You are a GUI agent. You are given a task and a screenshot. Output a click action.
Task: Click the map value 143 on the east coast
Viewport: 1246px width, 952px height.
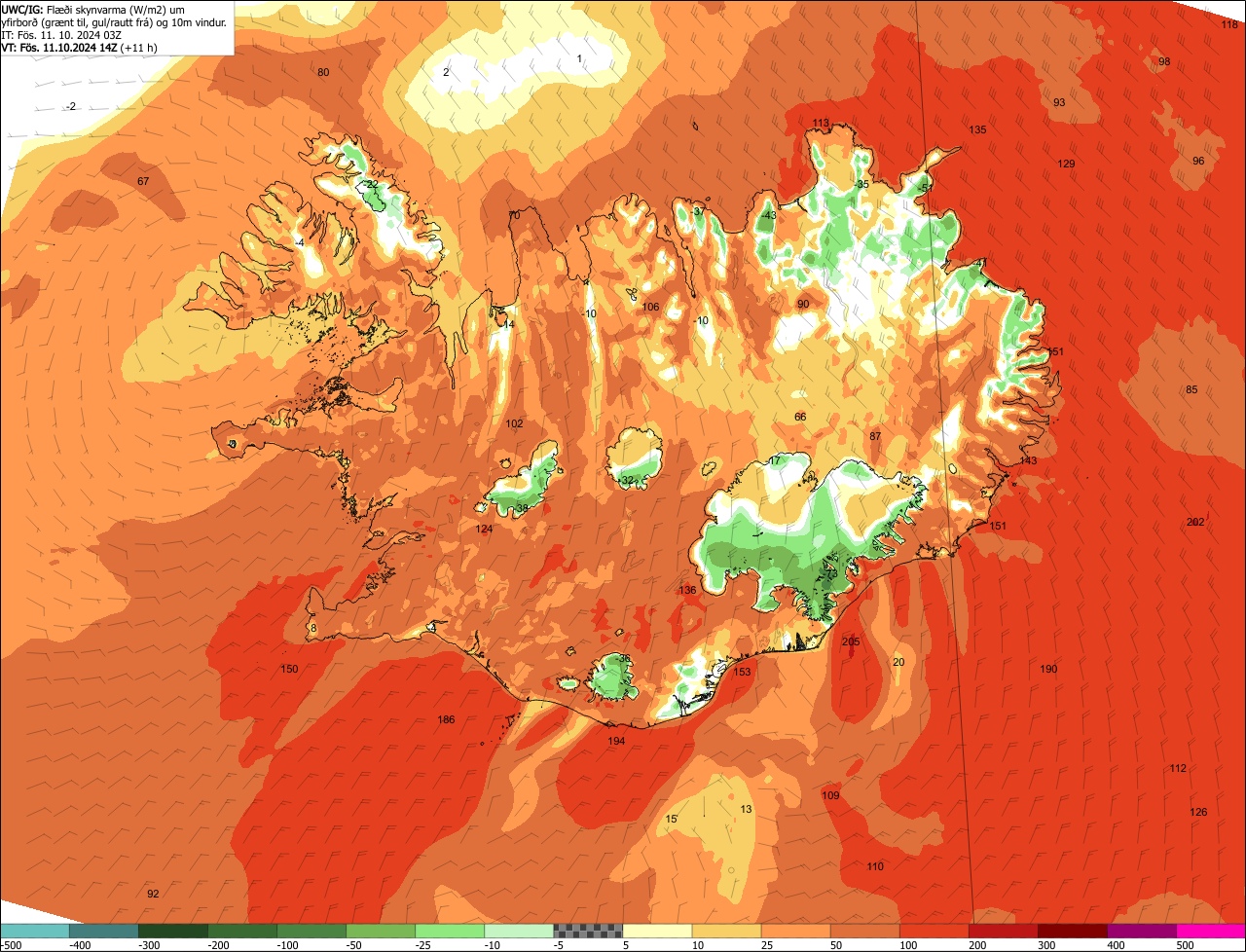click(1028, 460)
